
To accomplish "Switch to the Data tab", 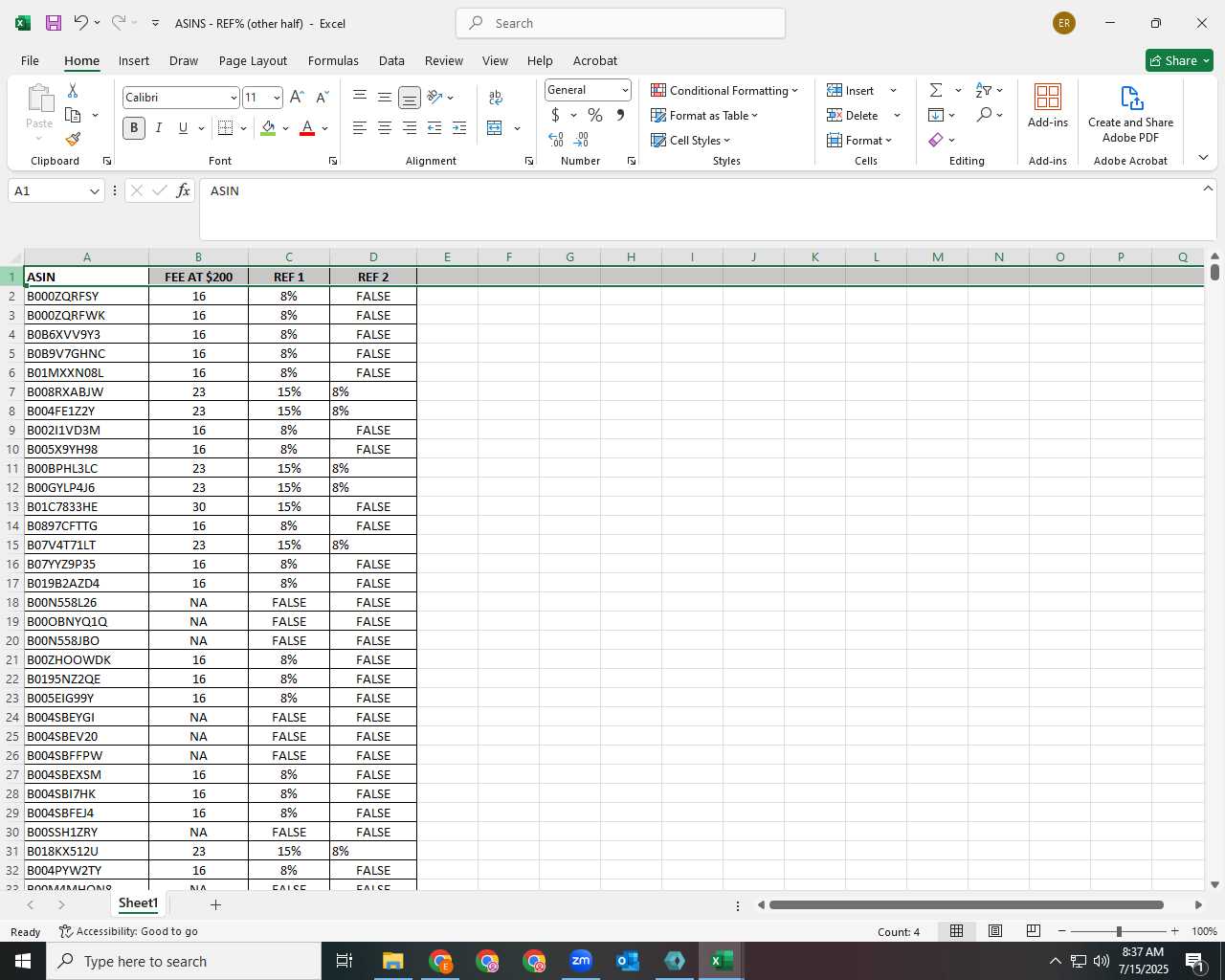I will 391,60.
